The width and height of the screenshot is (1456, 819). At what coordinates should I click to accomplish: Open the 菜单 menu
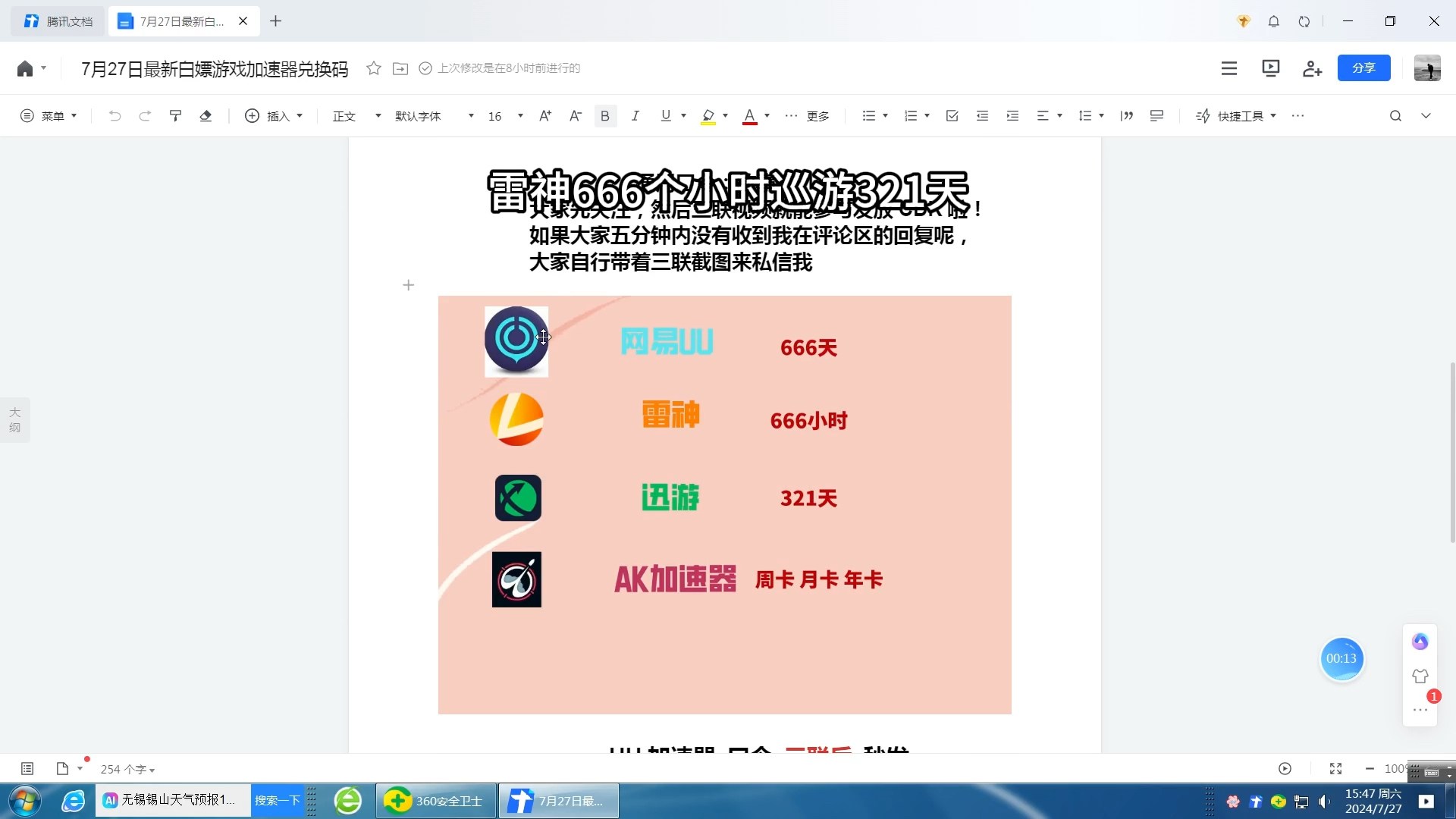(48, 116)
